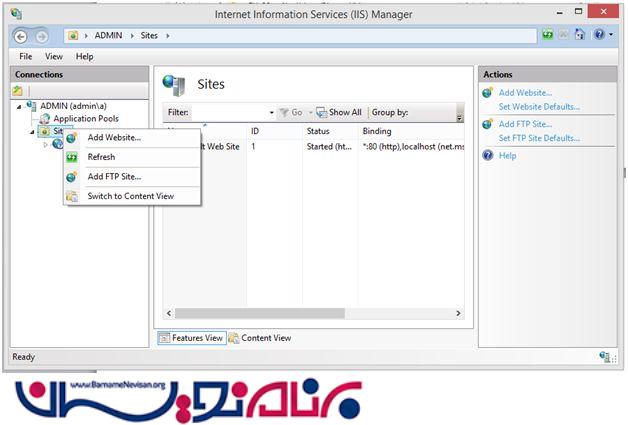Click the Refresh icon in context menu
The image size is (628, 425).
[x=72, y=157]
